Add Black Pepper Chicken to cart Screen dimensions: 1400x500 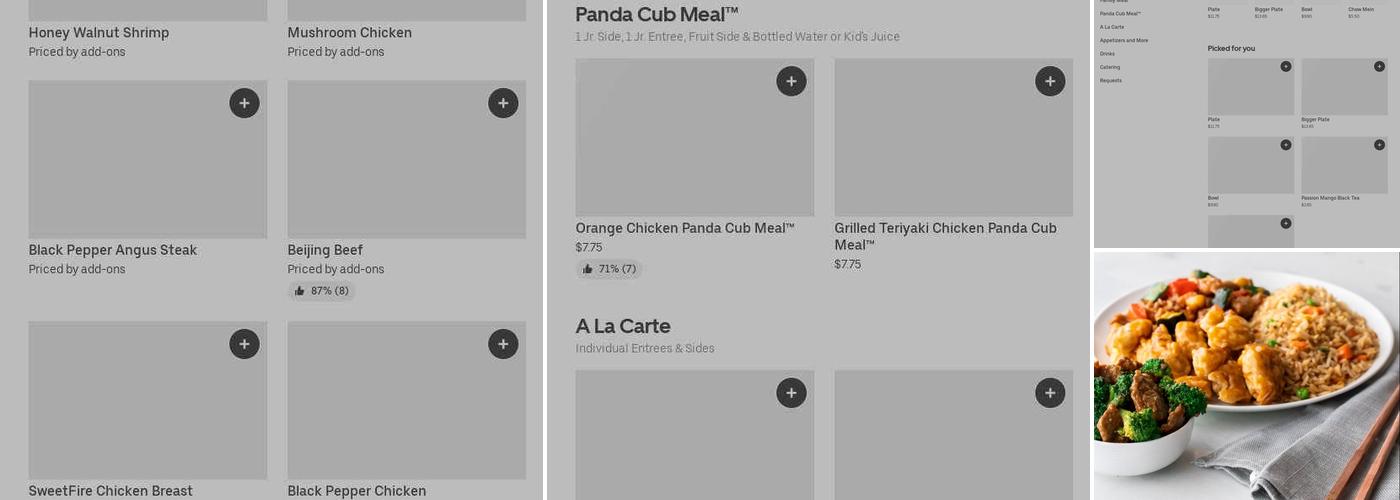pos(503,344)
